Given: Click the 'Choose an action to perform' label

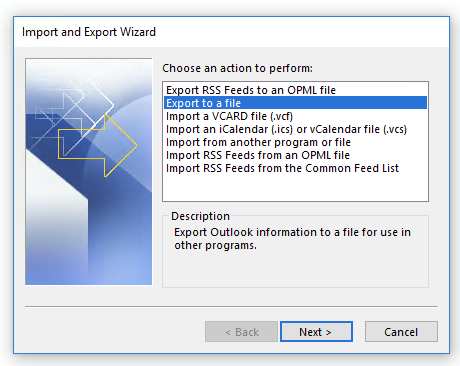Looking at the screenshot, I should pyautogui.click(x=237, y=68).
